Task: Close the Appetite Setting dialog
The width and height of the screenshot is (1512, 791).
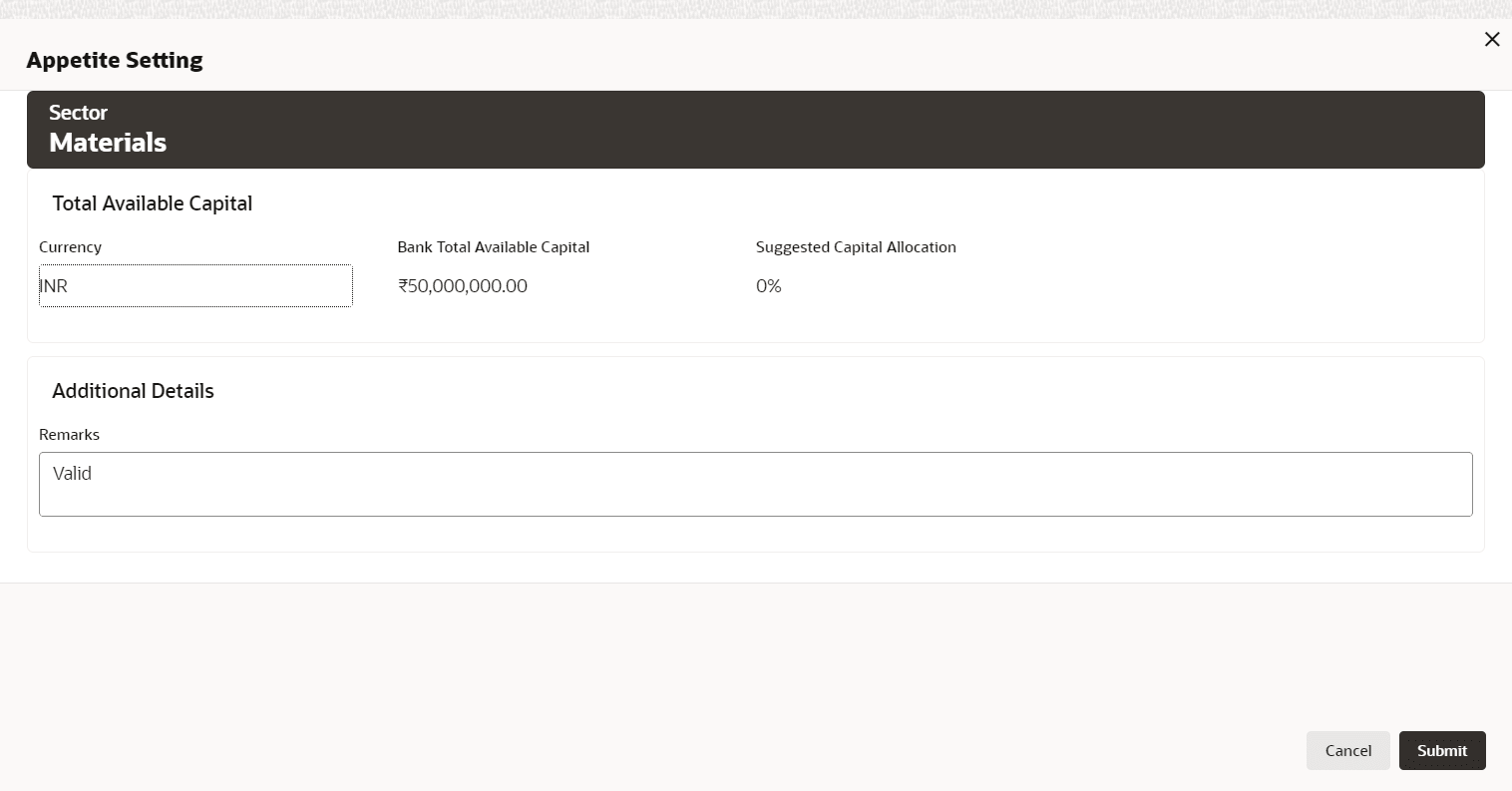Action: click(1492, 39)
